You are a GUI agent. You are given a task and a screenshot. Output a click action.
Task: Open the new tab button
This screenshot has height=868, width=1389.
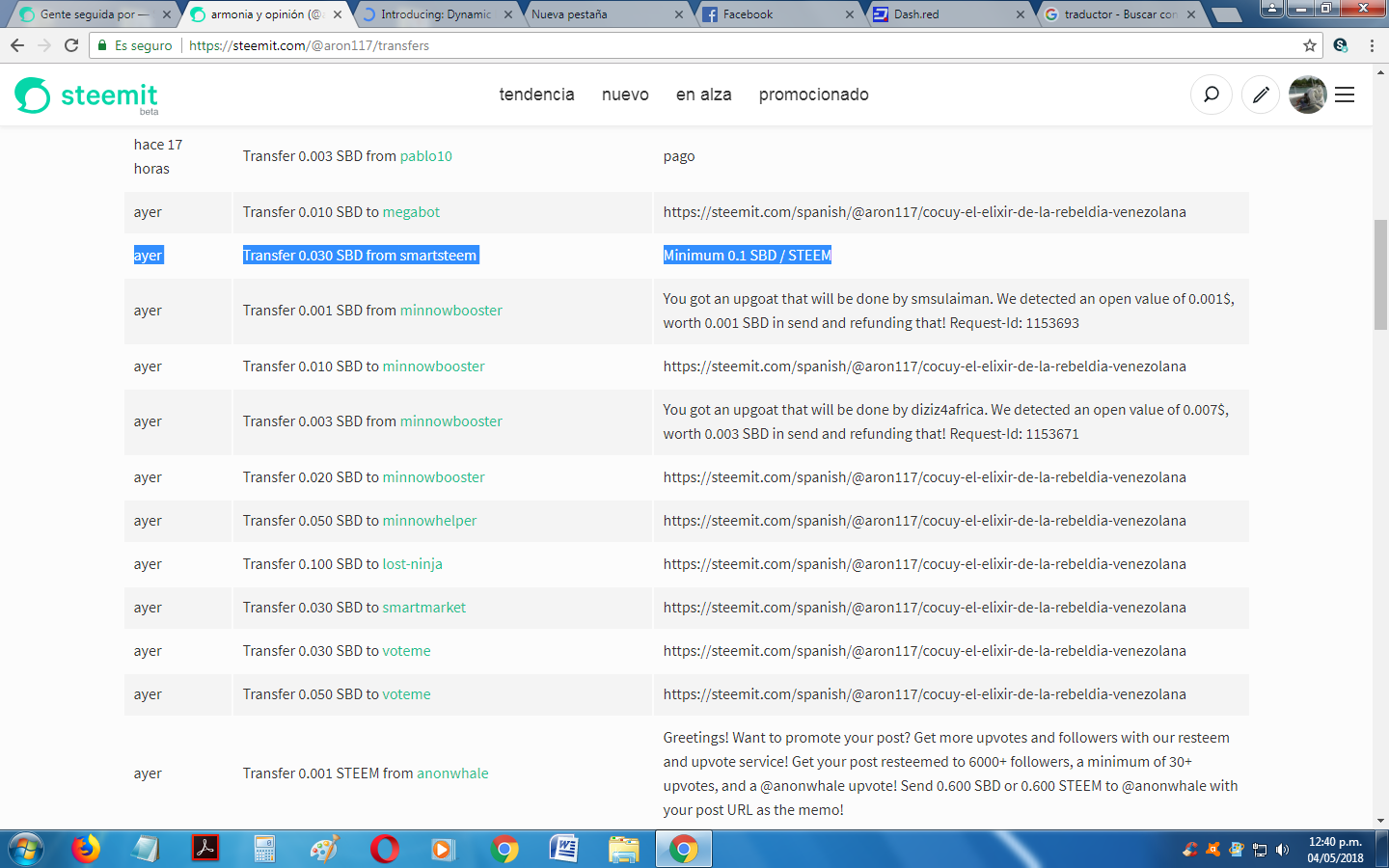pos(1226,14)
